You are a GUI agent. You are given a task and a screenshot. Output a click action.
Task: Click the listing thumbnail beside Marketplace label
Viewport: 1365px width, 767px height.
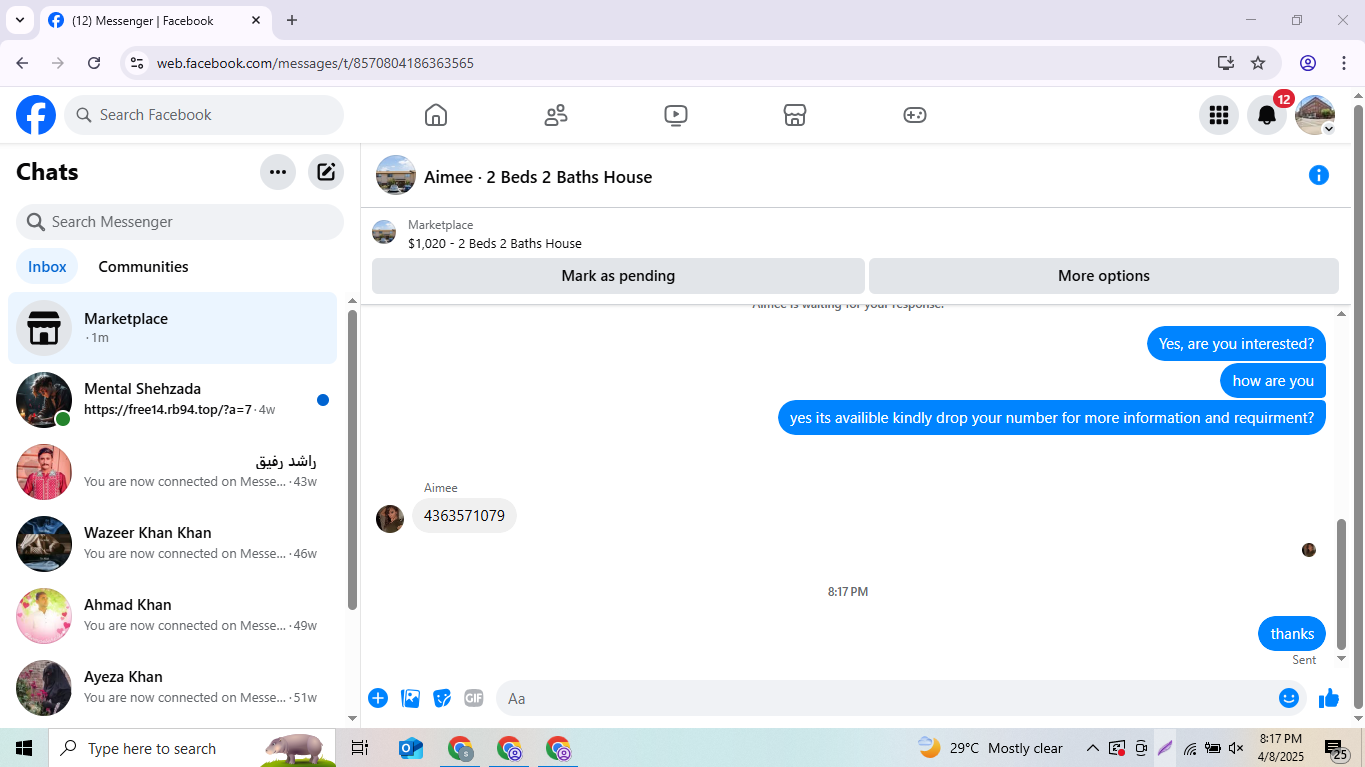pos(384,232)
